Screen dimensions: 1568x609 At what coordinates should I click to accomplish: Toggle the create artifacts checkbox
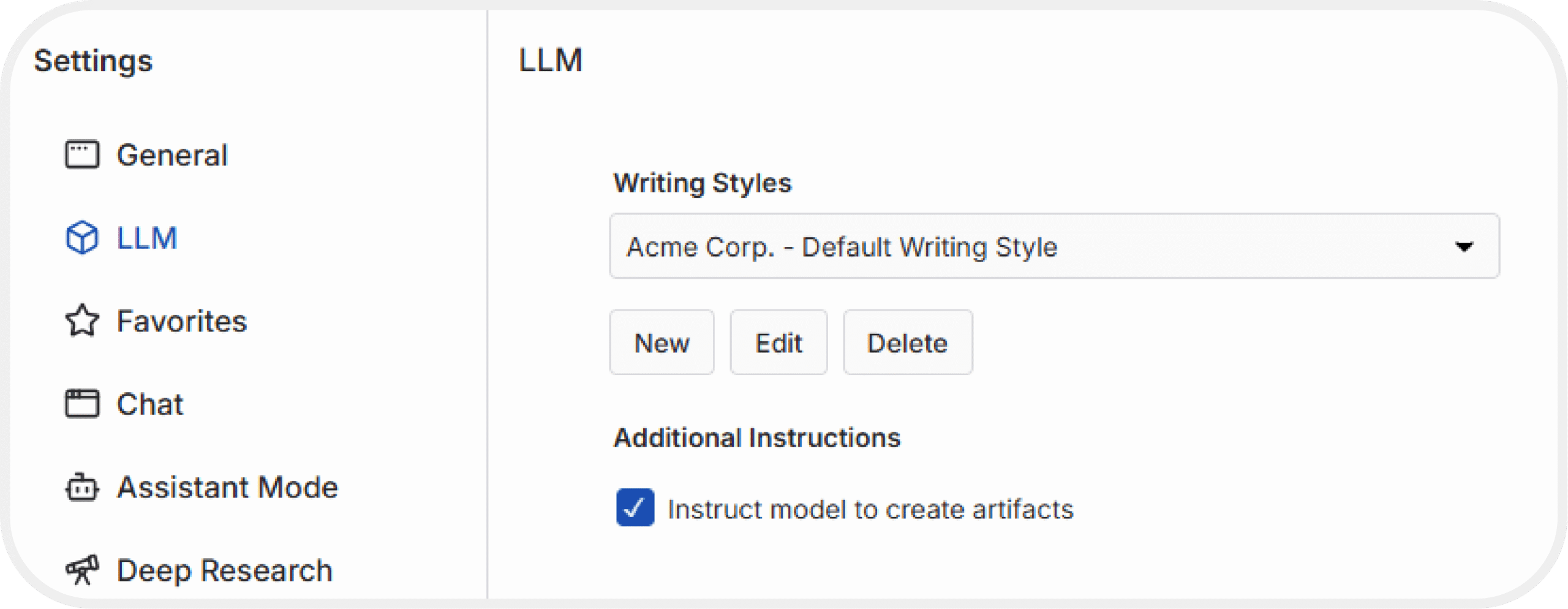pos(635,508)
